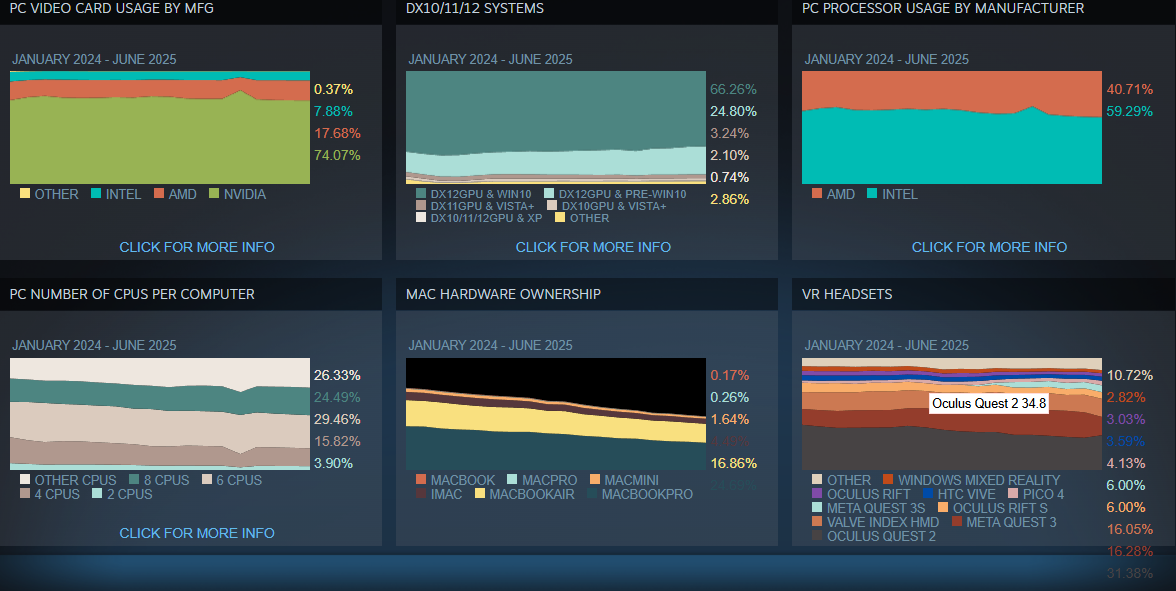
Task: Click the Mac Hardware Ownership area chart
Action: click(x=555, y=420)
